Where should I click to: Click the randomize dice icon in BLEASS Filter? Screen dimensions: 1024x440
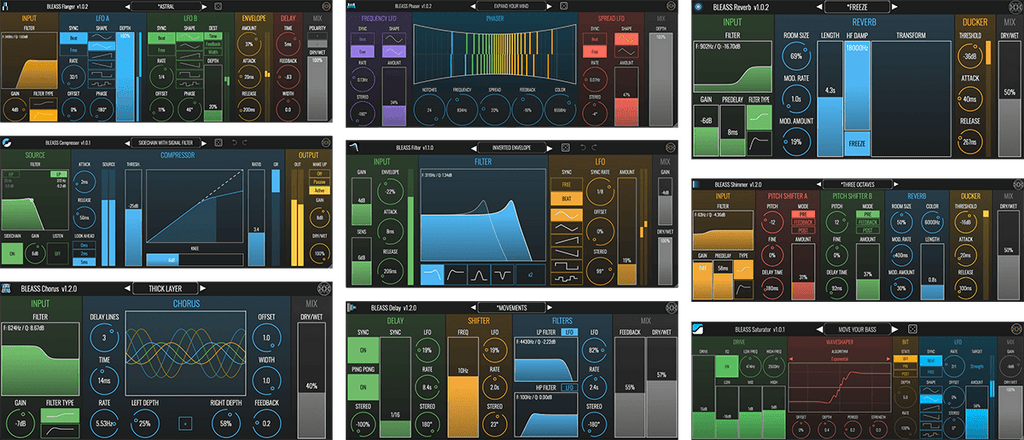[x=565, y=148]
